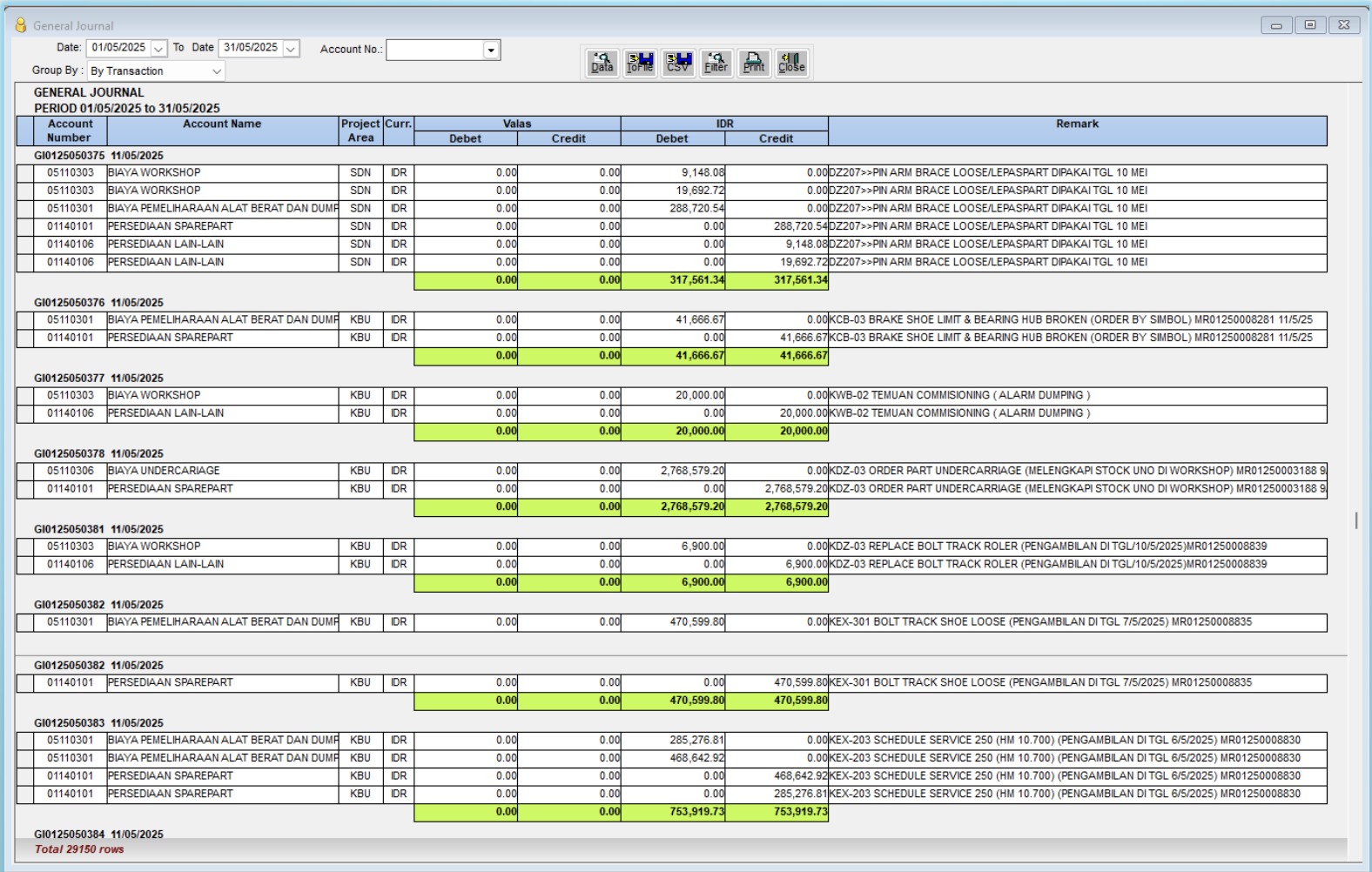The height and width of the screenshot is (872, 1372).
Task: Expand the Account No. dropdown arrow
Action: point(491,50)
